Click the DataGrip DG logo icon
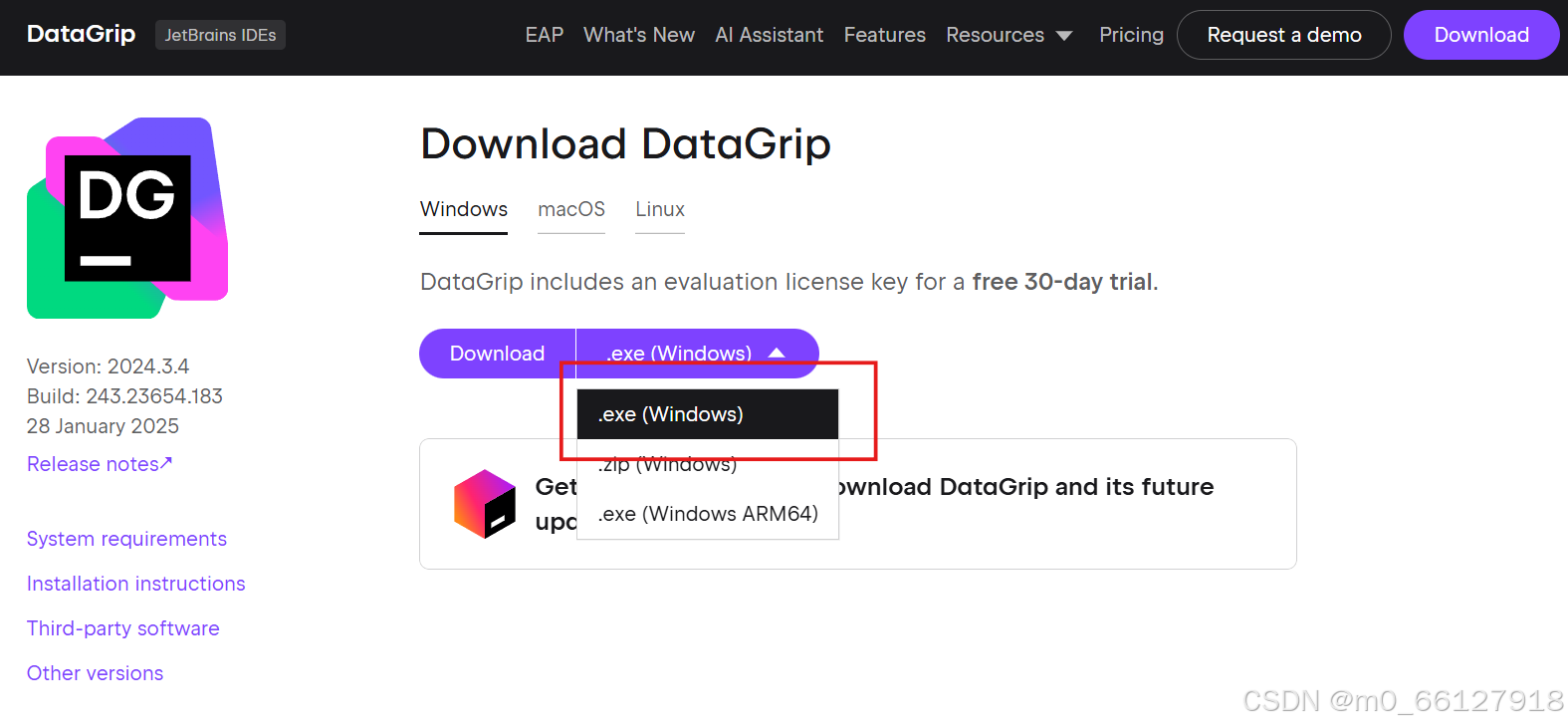This screenshot has height=728, width=1568. (126, 217)
